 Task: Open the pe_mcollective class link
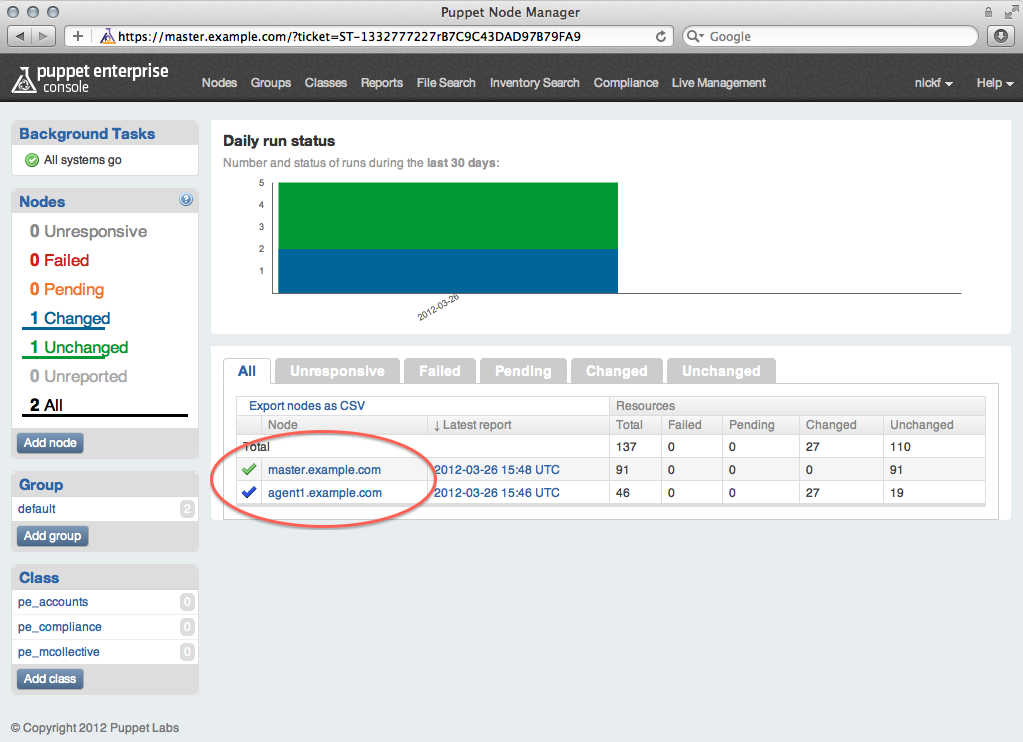coord(59,651)
